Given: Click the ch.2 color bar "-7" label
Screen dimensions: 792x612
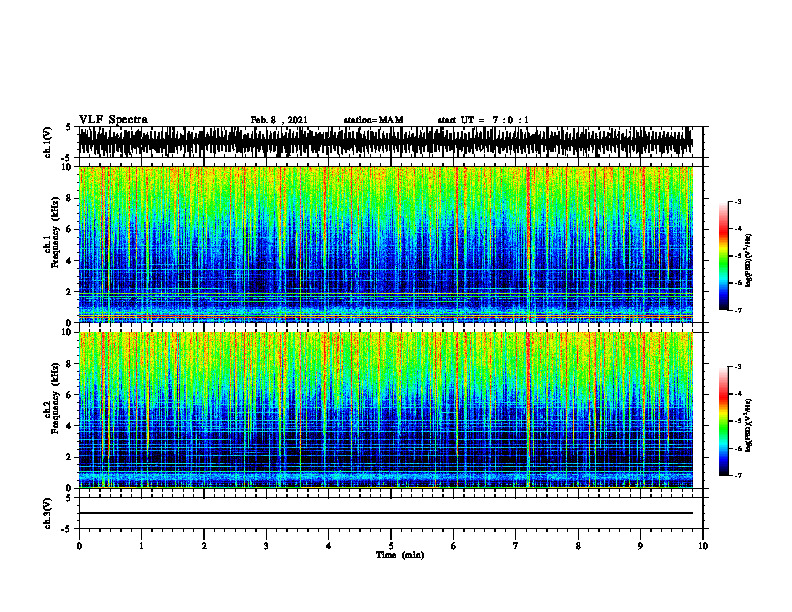Looking at the screenshot, I should (737, 475).
